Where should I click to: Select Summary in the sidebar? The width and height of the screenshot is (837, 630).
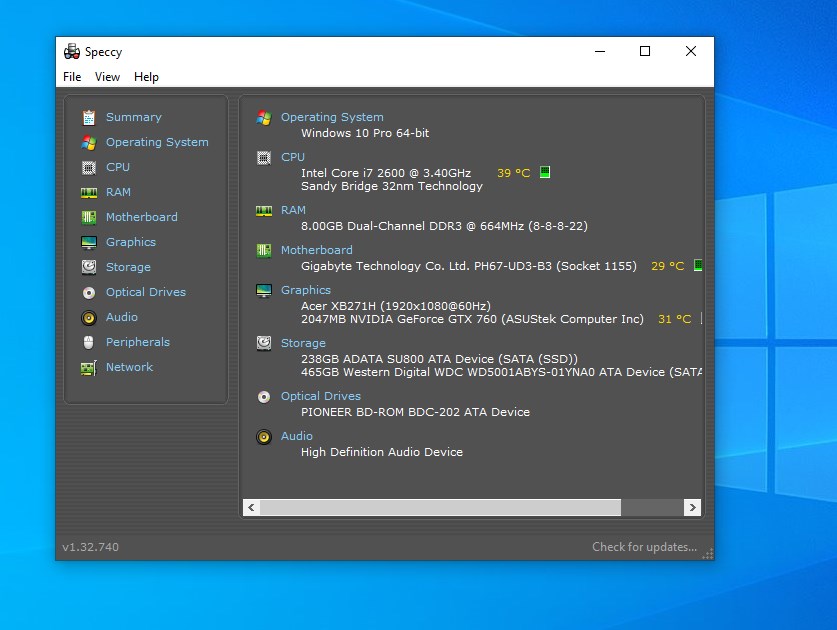133,117
